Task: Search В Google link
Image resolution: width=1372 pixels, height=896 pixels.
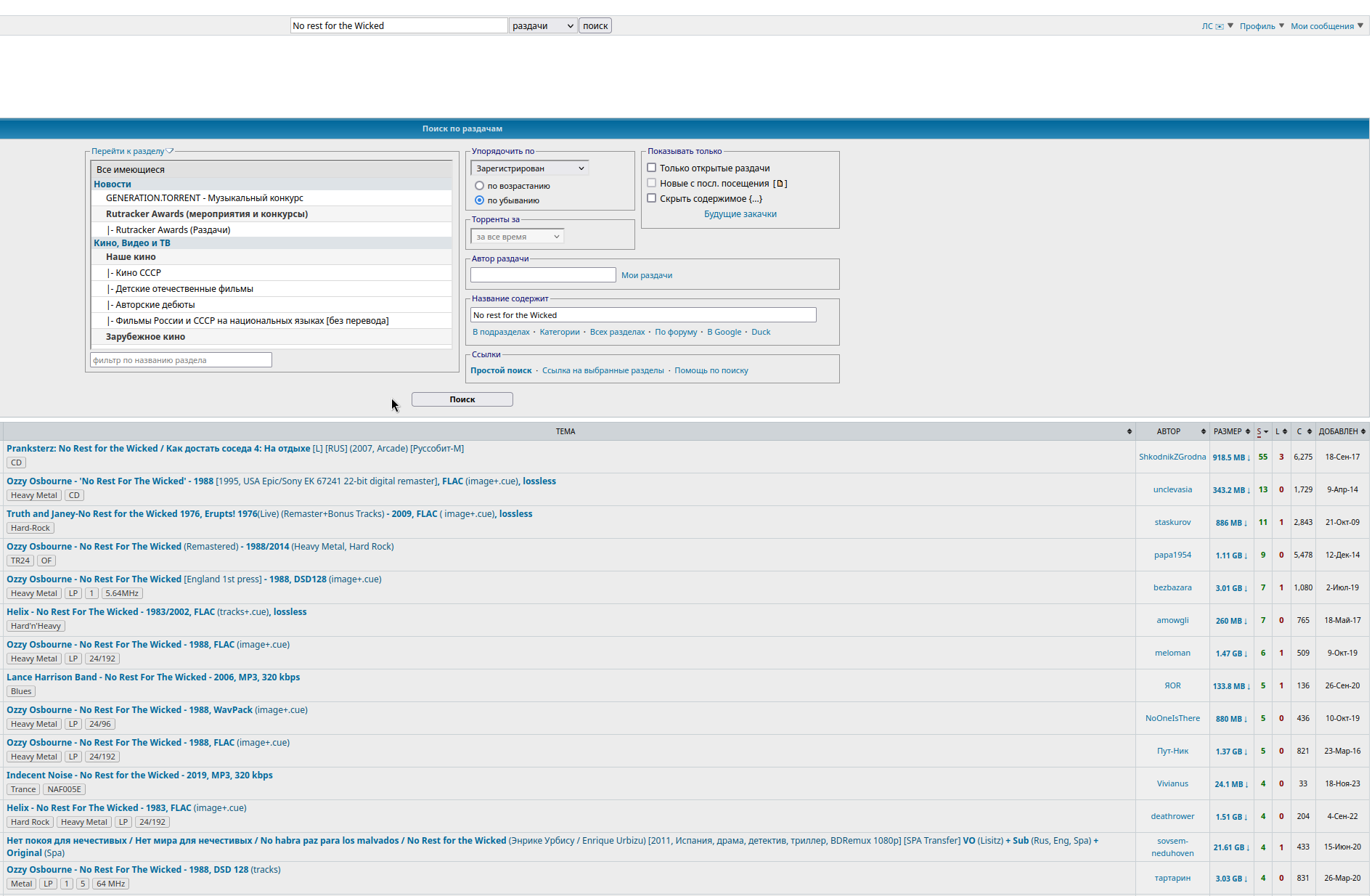Action: (724, 332)
